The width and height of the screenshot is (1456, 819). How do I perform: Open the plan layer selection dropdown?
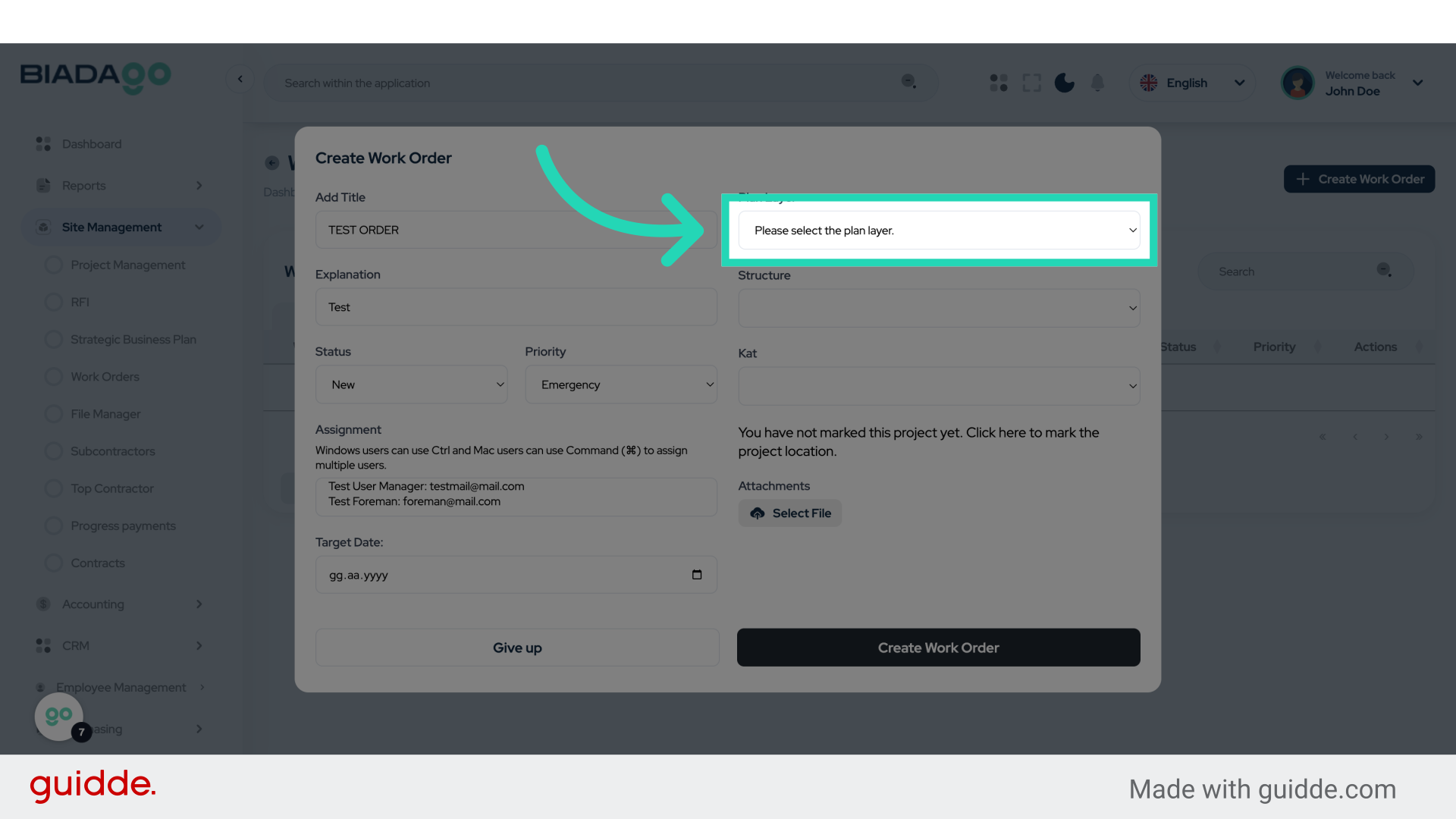tap(939, 230)
